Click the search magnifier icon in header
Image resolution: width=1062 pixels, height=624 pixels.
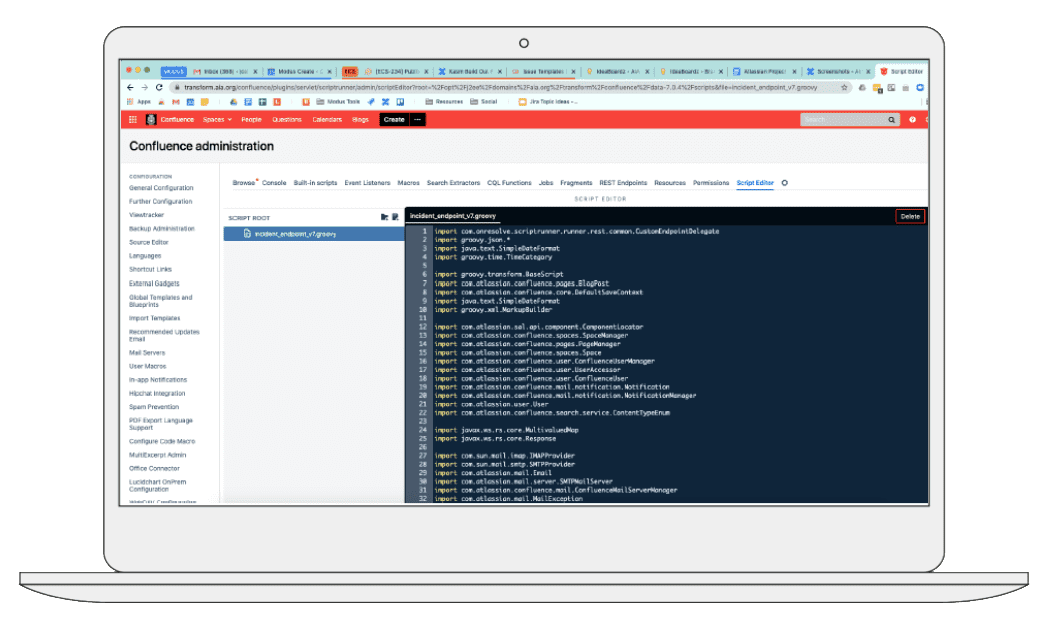point(891,120)
